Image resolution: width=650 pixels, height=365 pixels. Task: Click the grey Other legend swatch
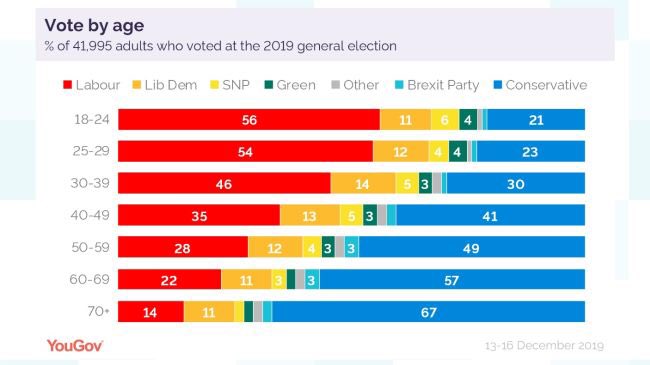pos(335,85)
